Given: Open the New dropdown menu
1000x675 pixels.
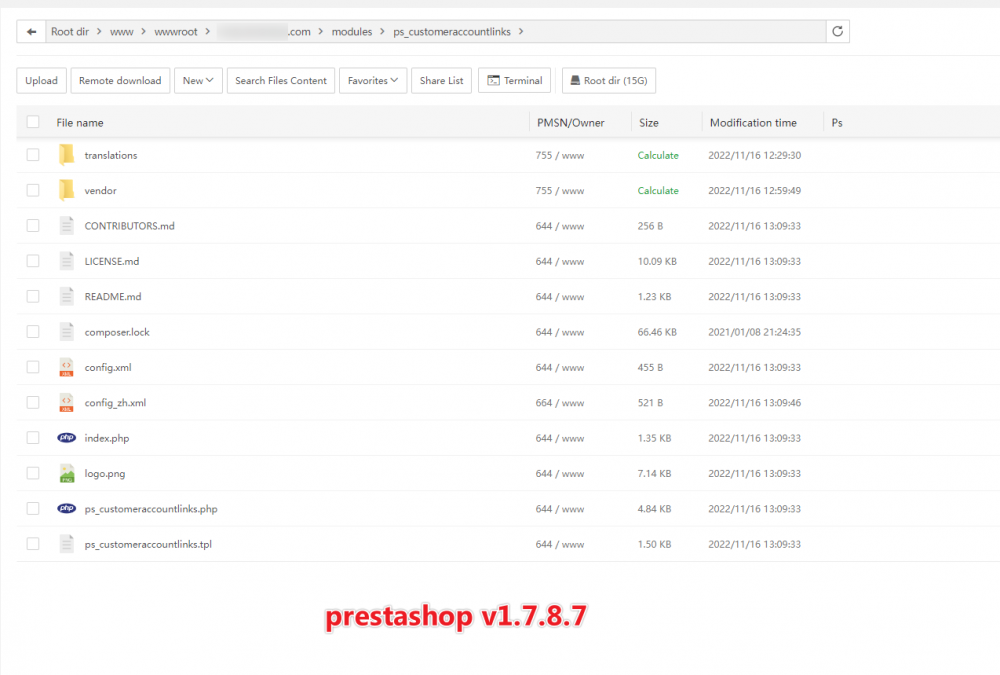Looking at the screenshot, I should pos(197,80).
